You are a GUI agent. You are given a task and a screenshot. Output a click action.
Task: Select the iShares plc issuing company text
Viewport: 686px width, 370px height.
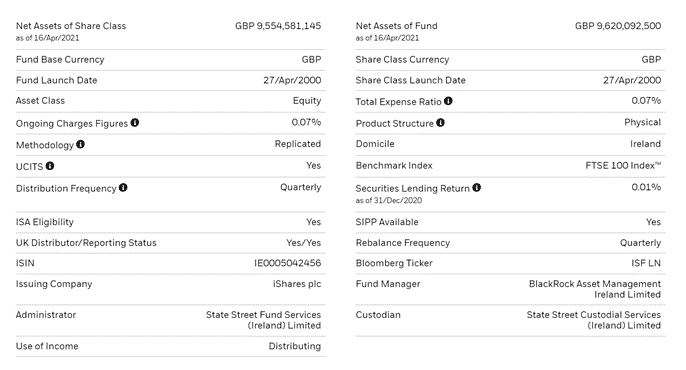click(x=297, y=284)
